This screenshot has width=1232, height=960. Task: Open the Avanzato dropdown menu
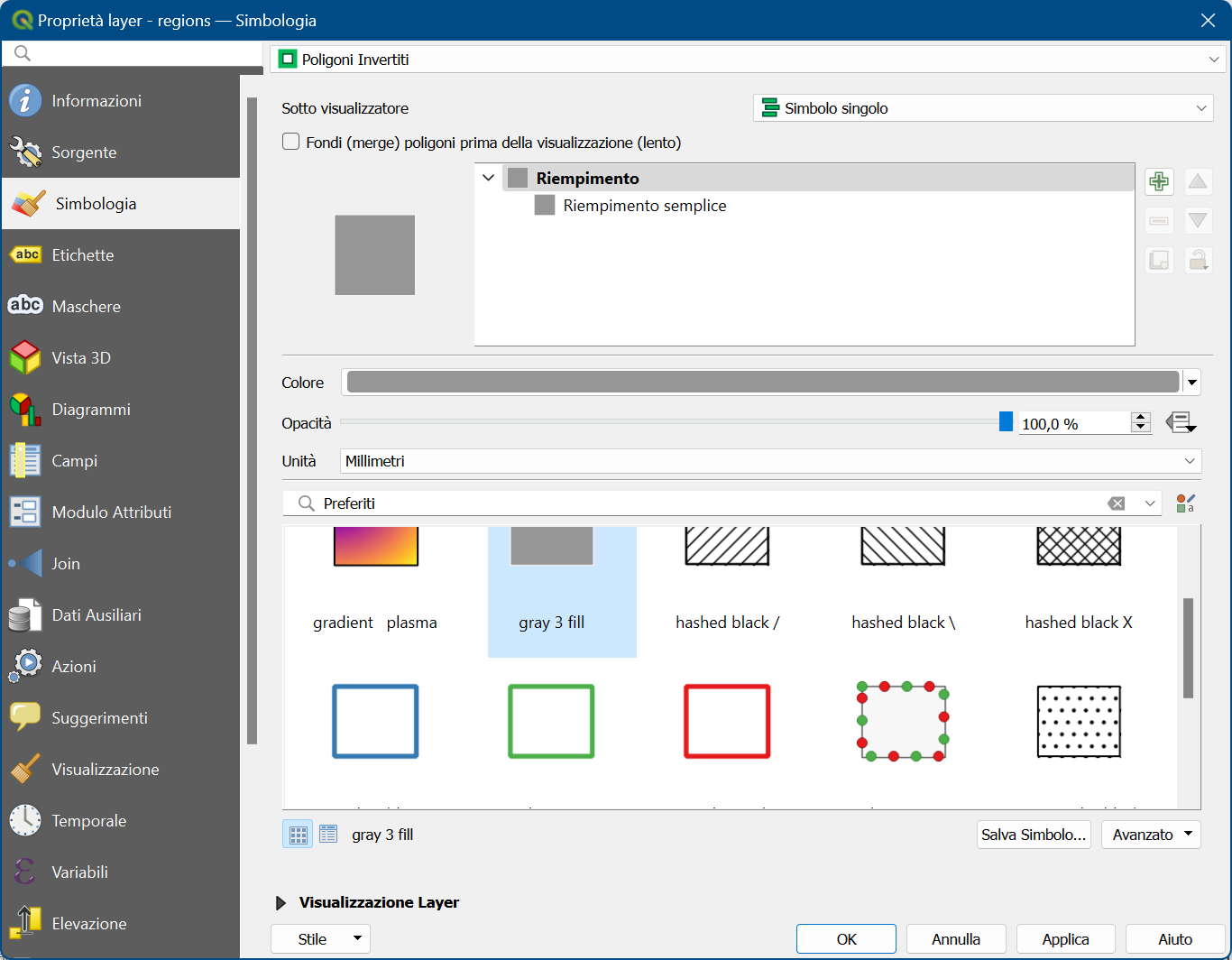1151,835
